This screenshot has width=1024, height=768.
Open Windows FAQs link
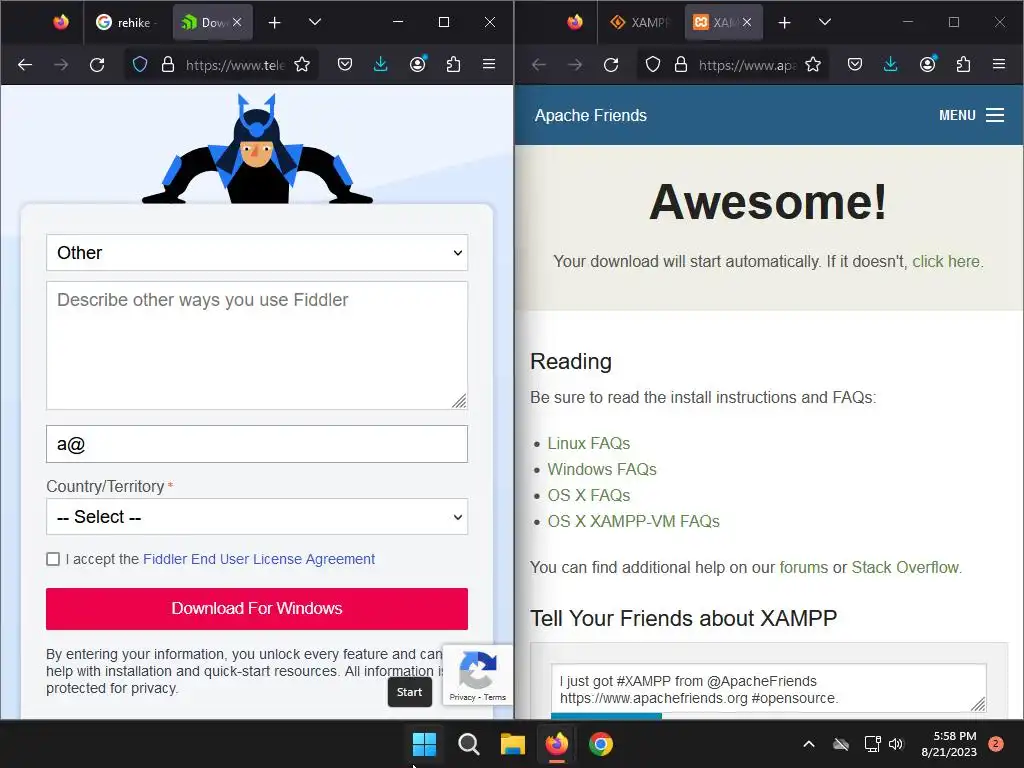click(601, 470)
